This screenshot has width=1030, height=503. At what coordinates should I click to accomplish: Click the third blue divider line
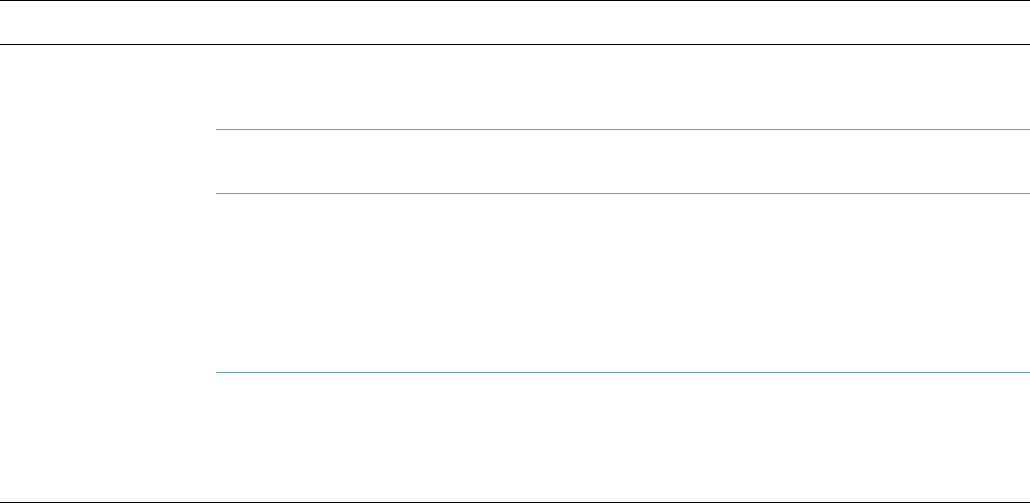coord(622,374)
